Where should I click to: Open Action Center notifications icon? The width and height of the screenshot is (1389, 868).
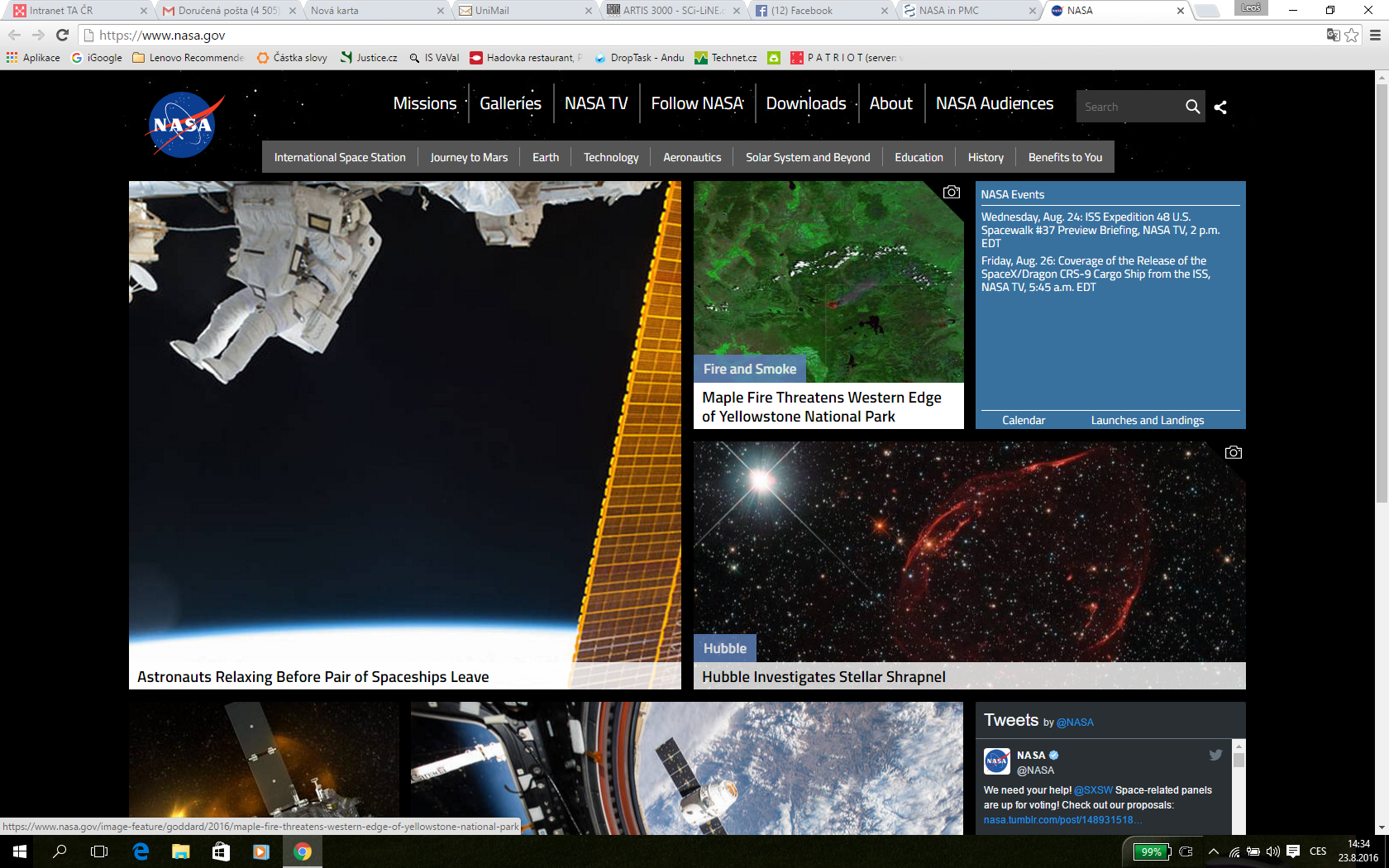pyautogui.click(x=1293, y=851)
